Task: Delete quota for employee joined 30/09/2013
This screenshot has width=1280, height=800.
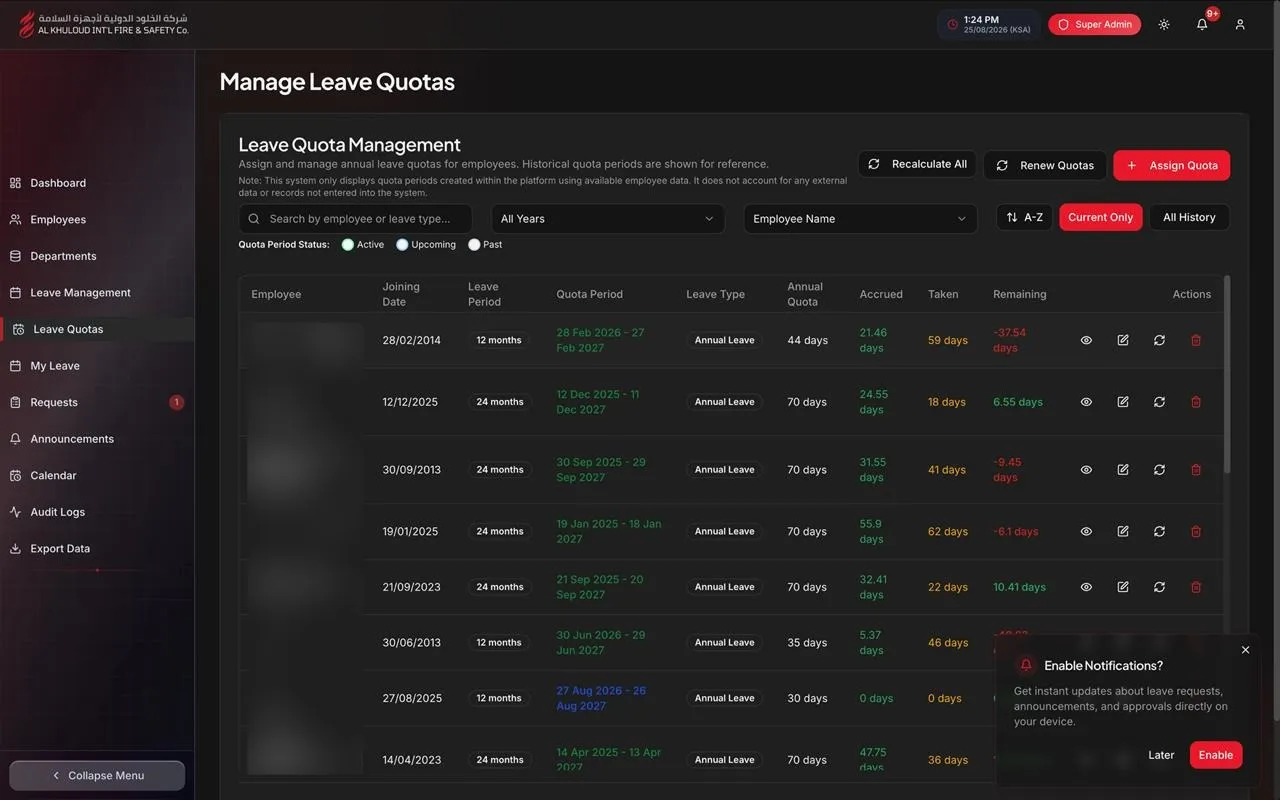Action: (x=1196, y=469)
